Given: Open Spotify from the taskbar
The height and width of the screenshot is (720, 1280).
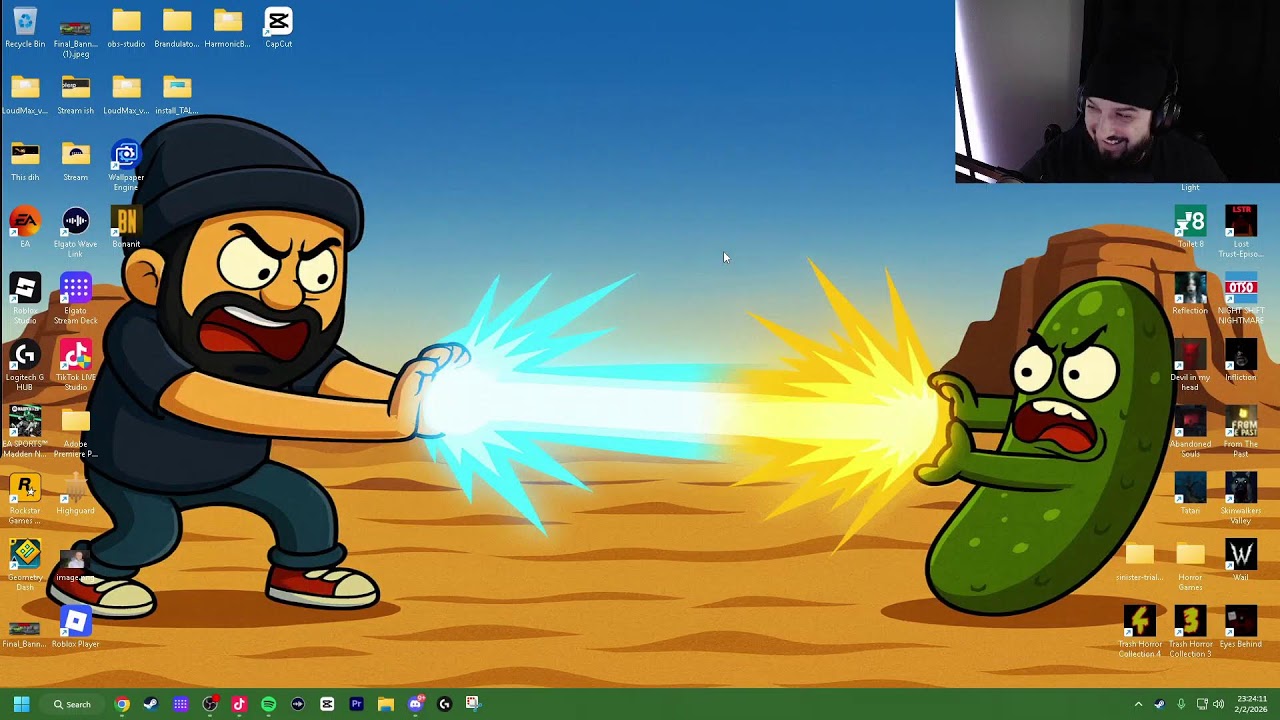Looking at the screenshot, I should (x=268, y=704).
